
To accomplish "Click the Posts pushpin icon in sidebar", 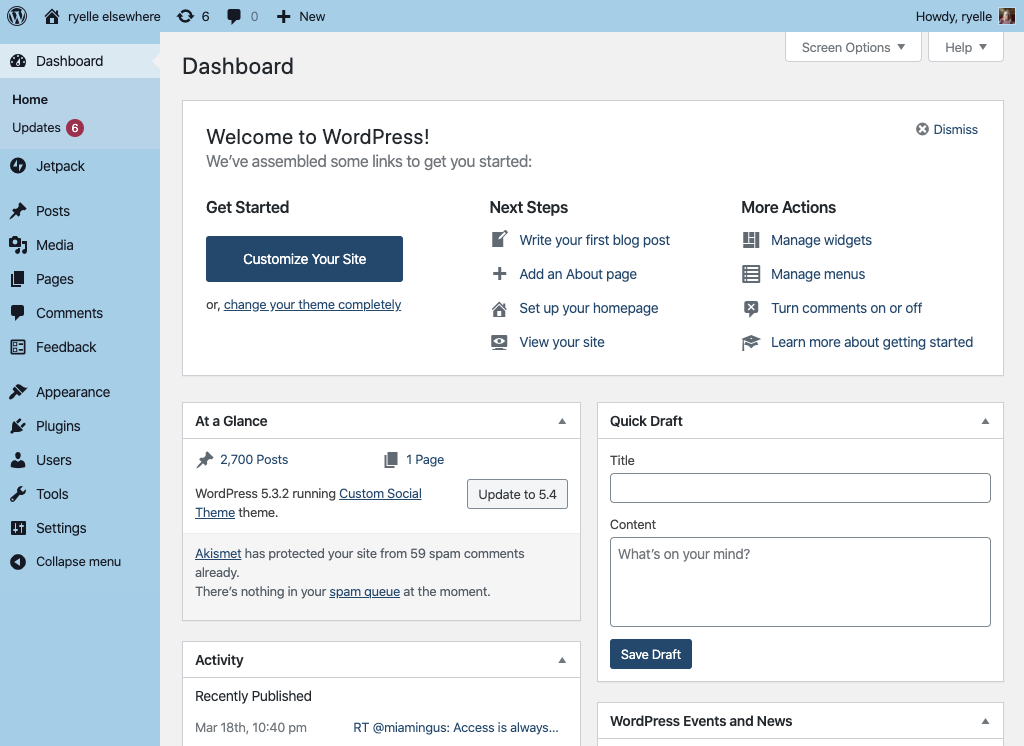I will point(18,211).
